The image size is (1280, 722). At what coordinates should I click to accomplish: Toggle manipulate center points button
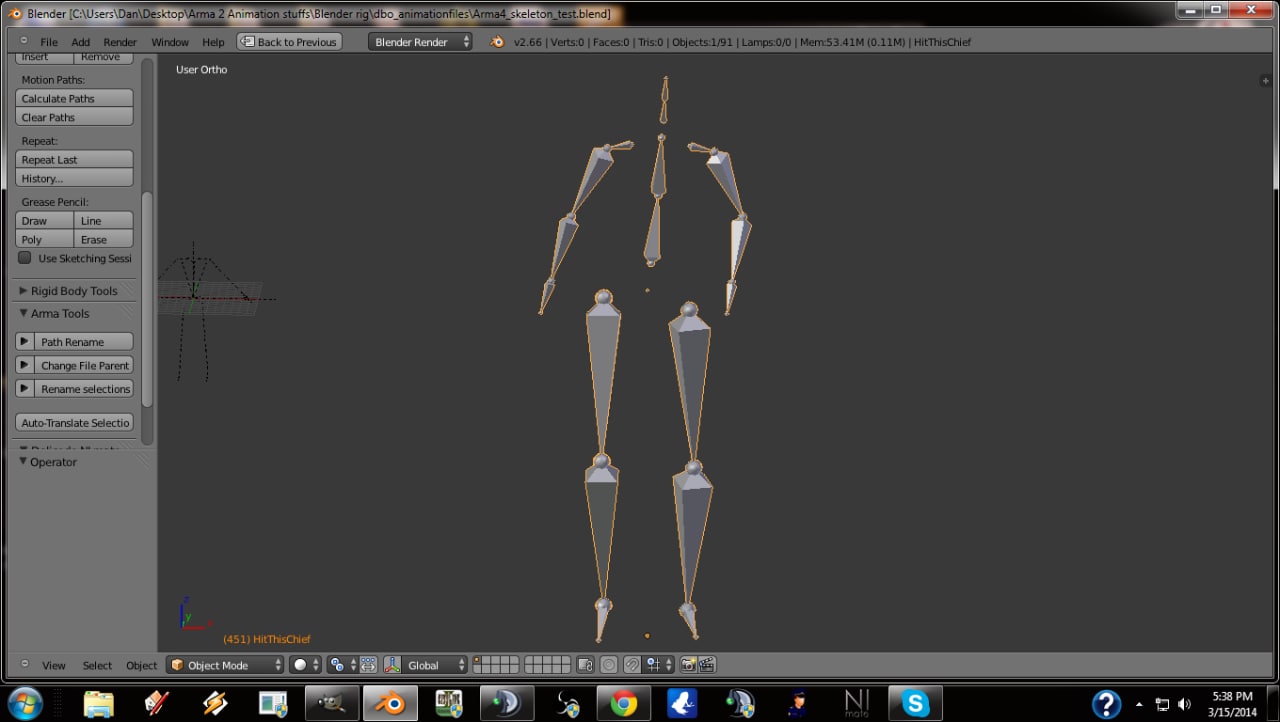pyautogui.click(x=368, y=665)
